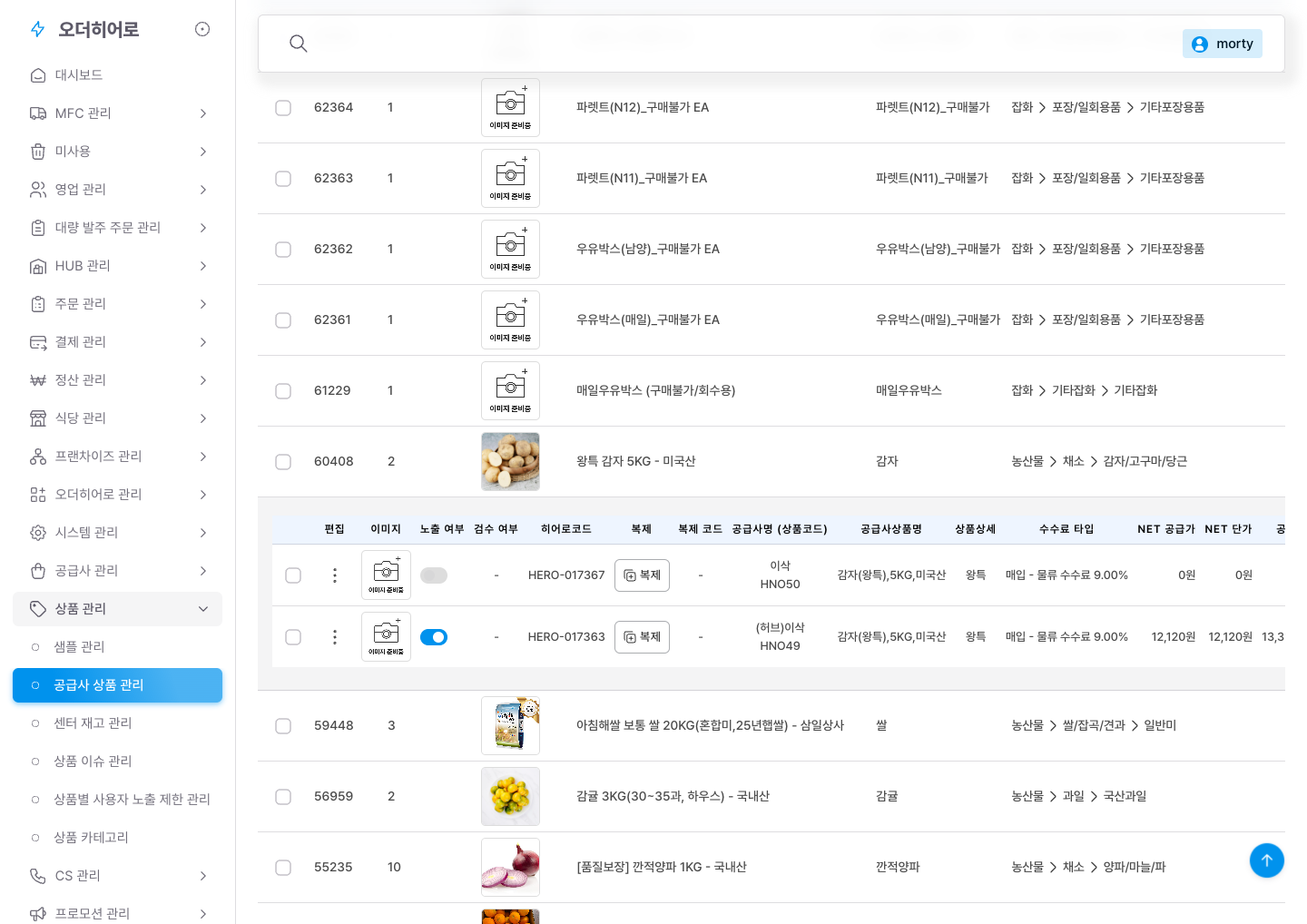
Task: Click the 결제 관리 card icon
Action: click(38, 342)
